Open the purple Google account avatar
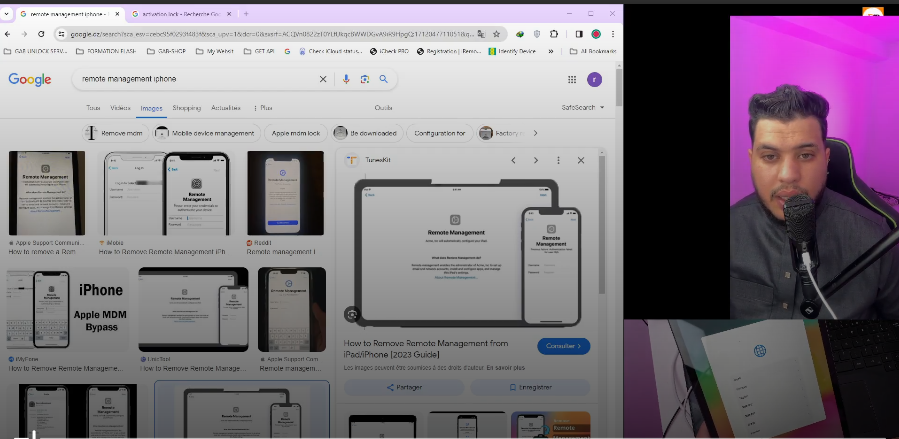 click(595, 80)
